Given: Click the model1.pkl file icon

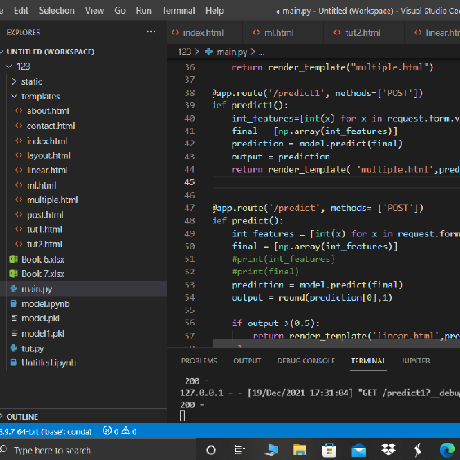Looking at the screenshot, I should click(14, 333).
